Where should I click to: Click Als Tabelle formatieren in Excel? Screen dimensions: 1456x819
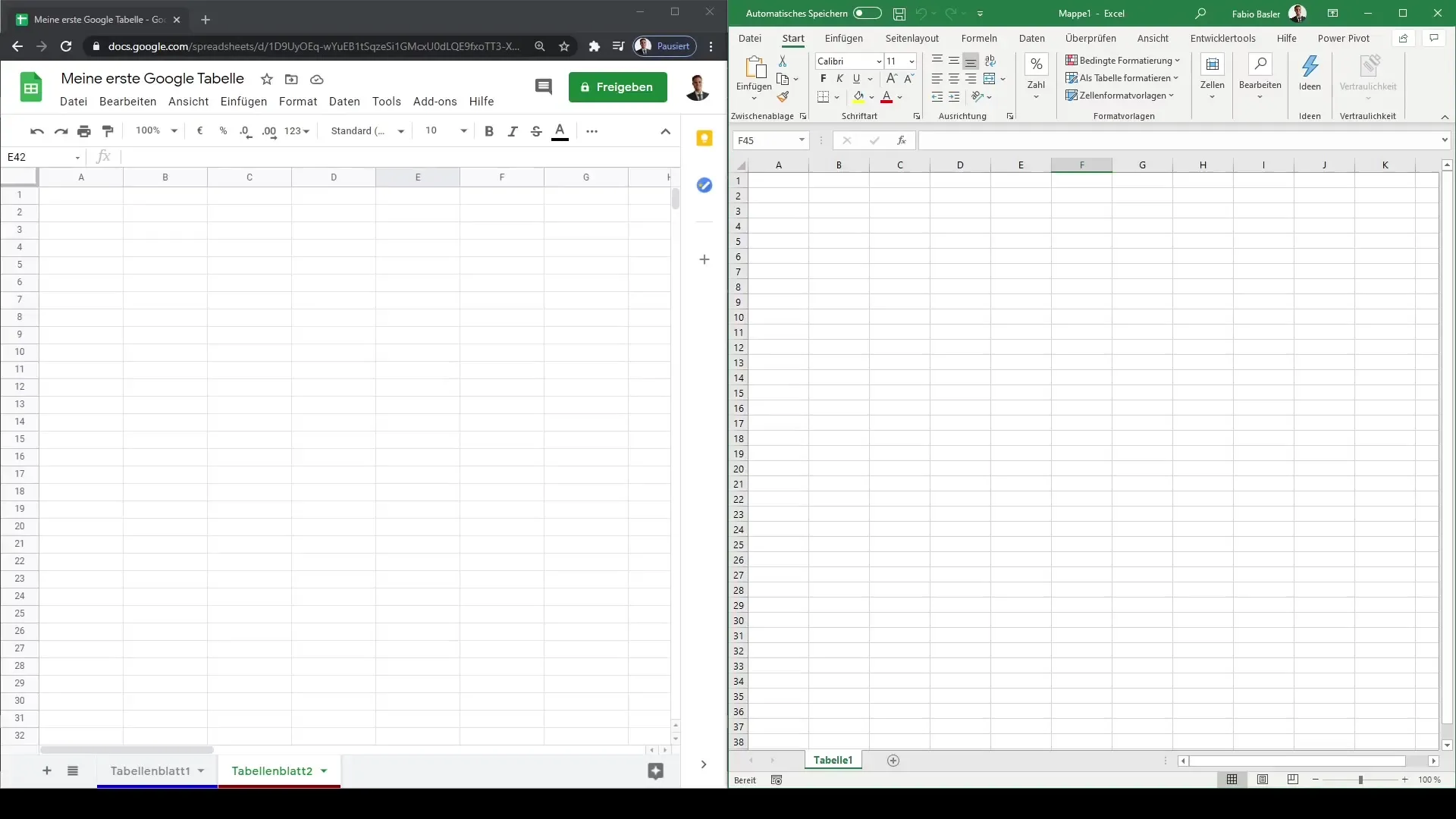[x=1122, y=78]
